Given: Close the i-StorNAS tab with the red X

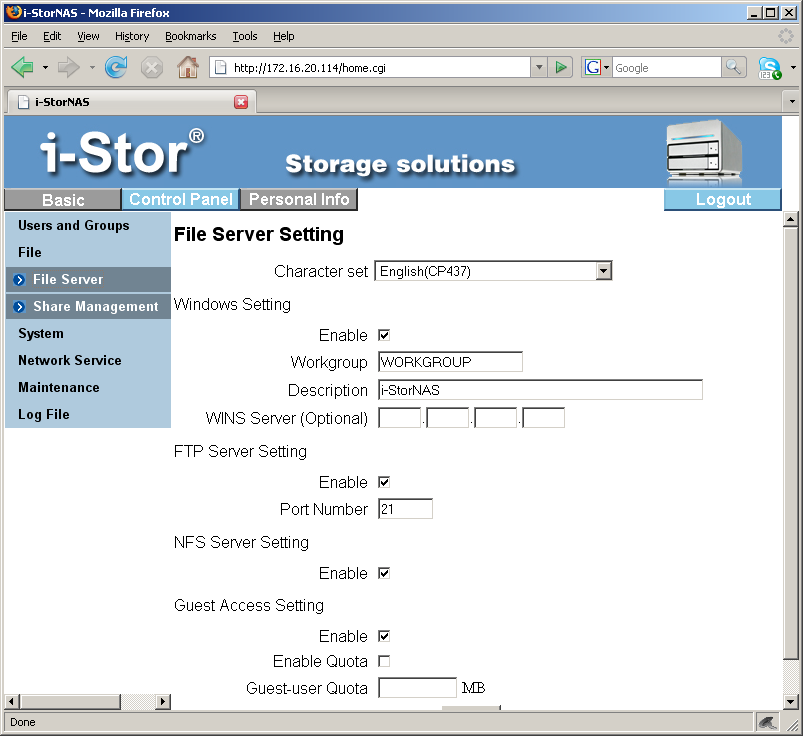Looking at the screenshot, I should tap(241, 102).
